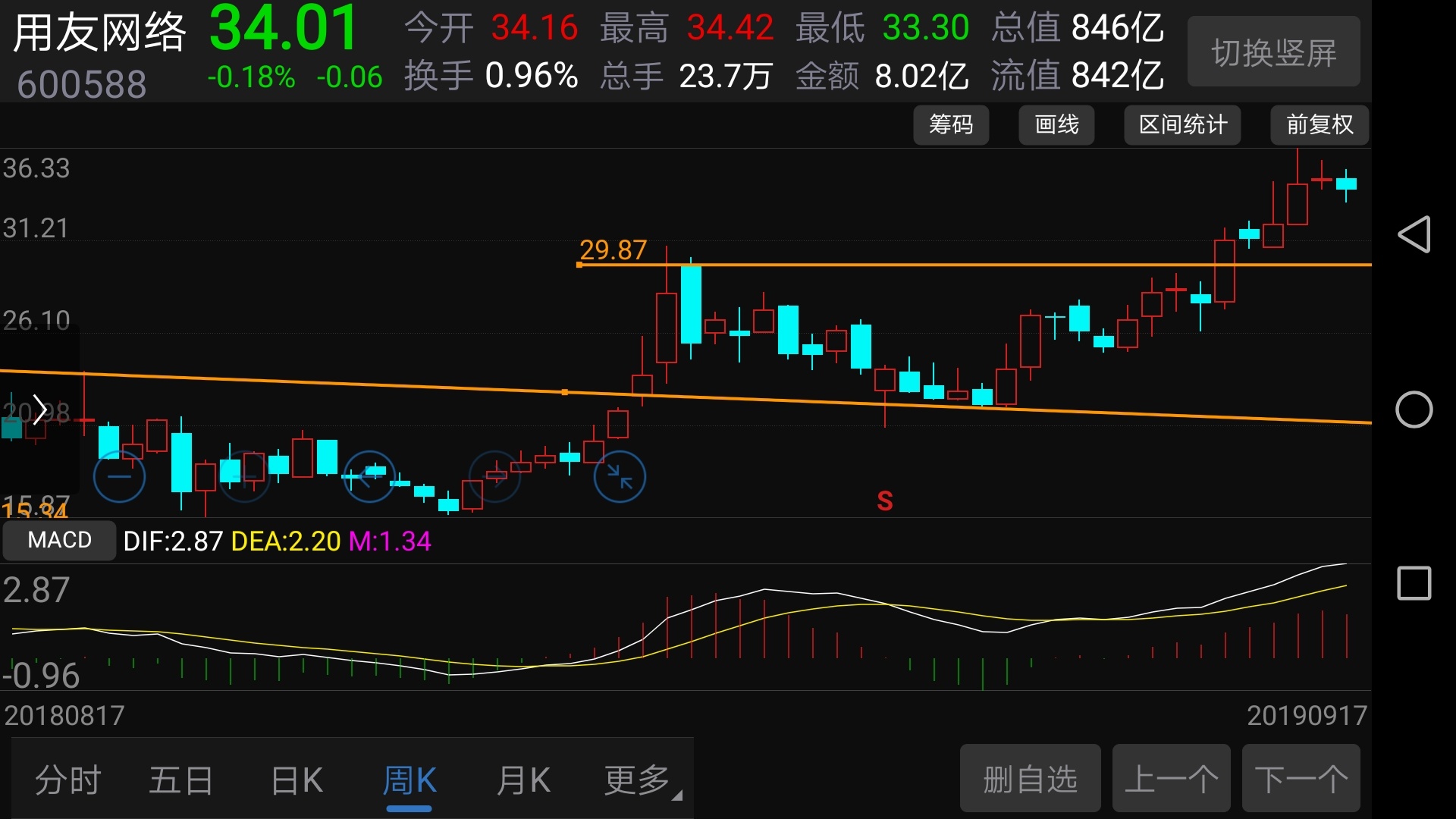Open 区间统计 interval statistics
Screen dimensions: 1456x819
click(1182, 124)
